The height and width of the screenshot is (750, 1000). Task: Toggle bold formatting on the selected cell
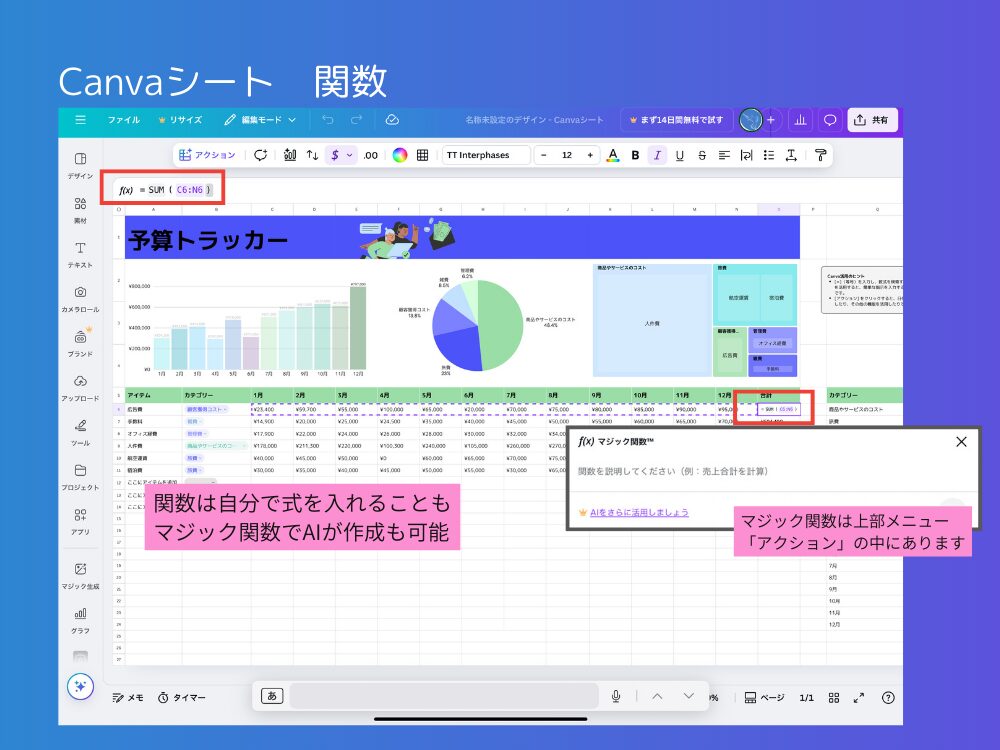tap(636, 155)
